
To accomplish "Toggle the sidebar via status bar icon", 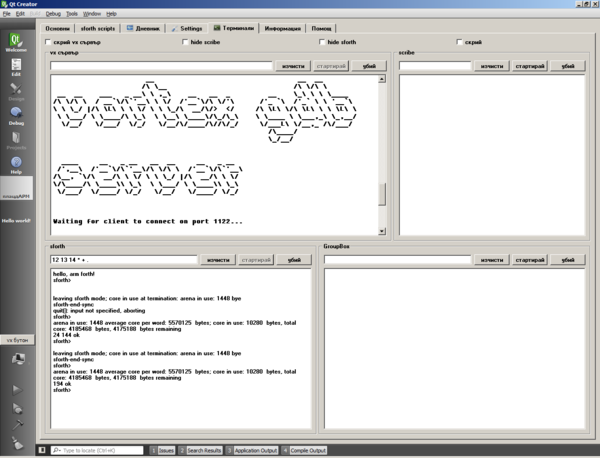I will 42,450.
